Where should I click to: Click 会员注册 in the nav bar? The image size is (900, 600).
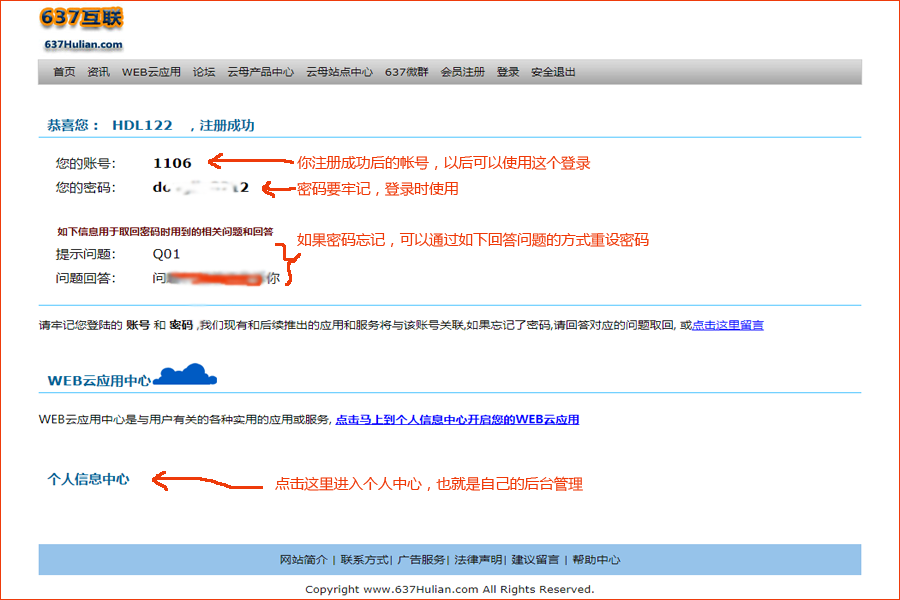point(462,72)
